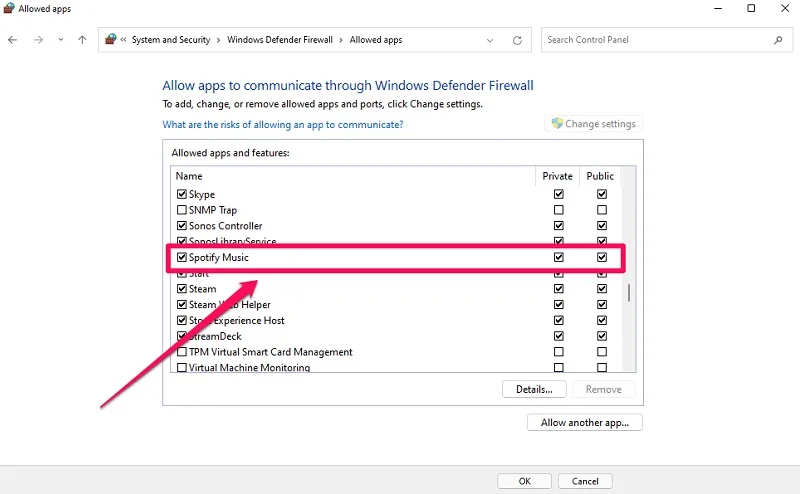Go up one level with Up arrow
800x494 pixels.
[82, 40]
